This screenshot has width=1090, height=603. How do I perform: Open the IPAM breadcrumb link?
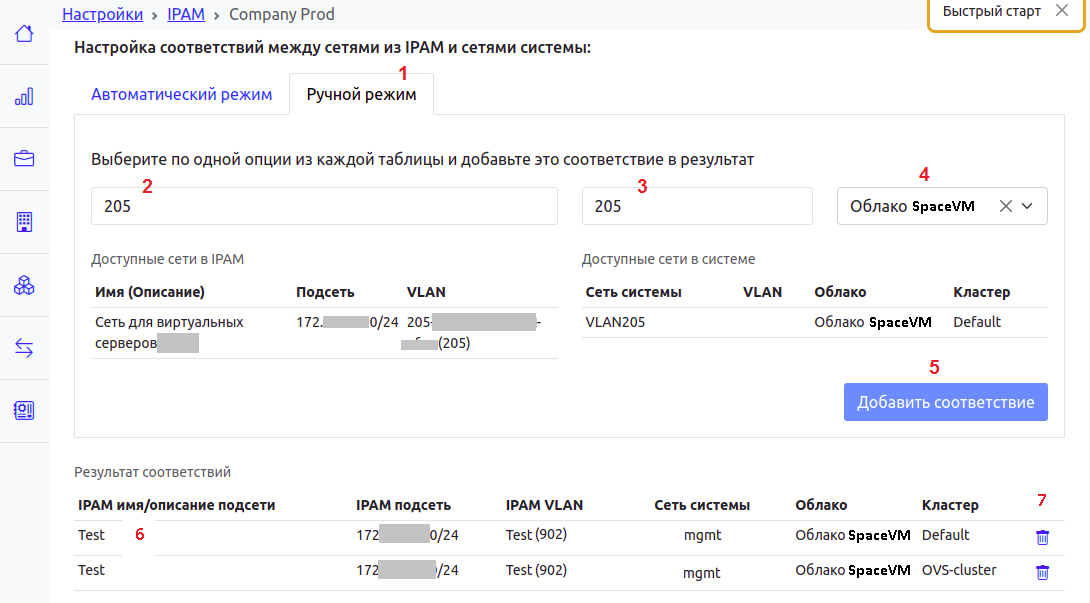187,15
